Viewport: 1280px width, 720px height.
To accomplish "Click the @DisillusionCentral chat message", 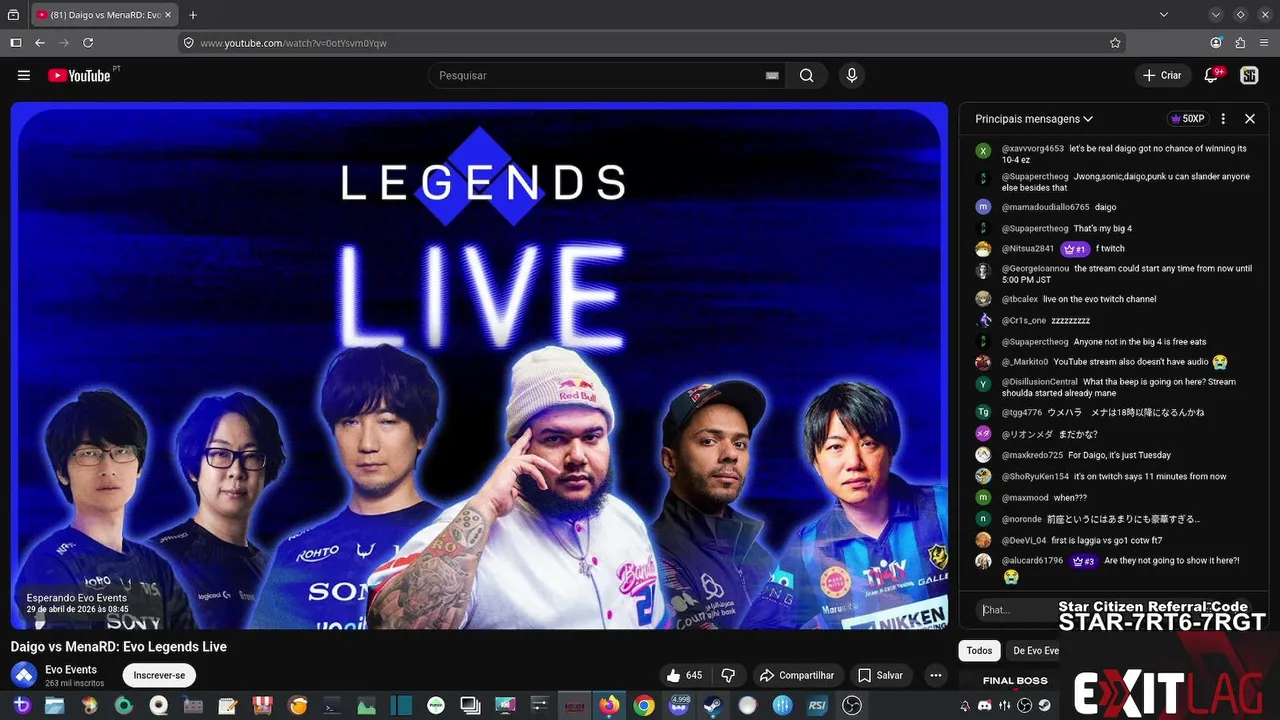I will [1114, 388].
